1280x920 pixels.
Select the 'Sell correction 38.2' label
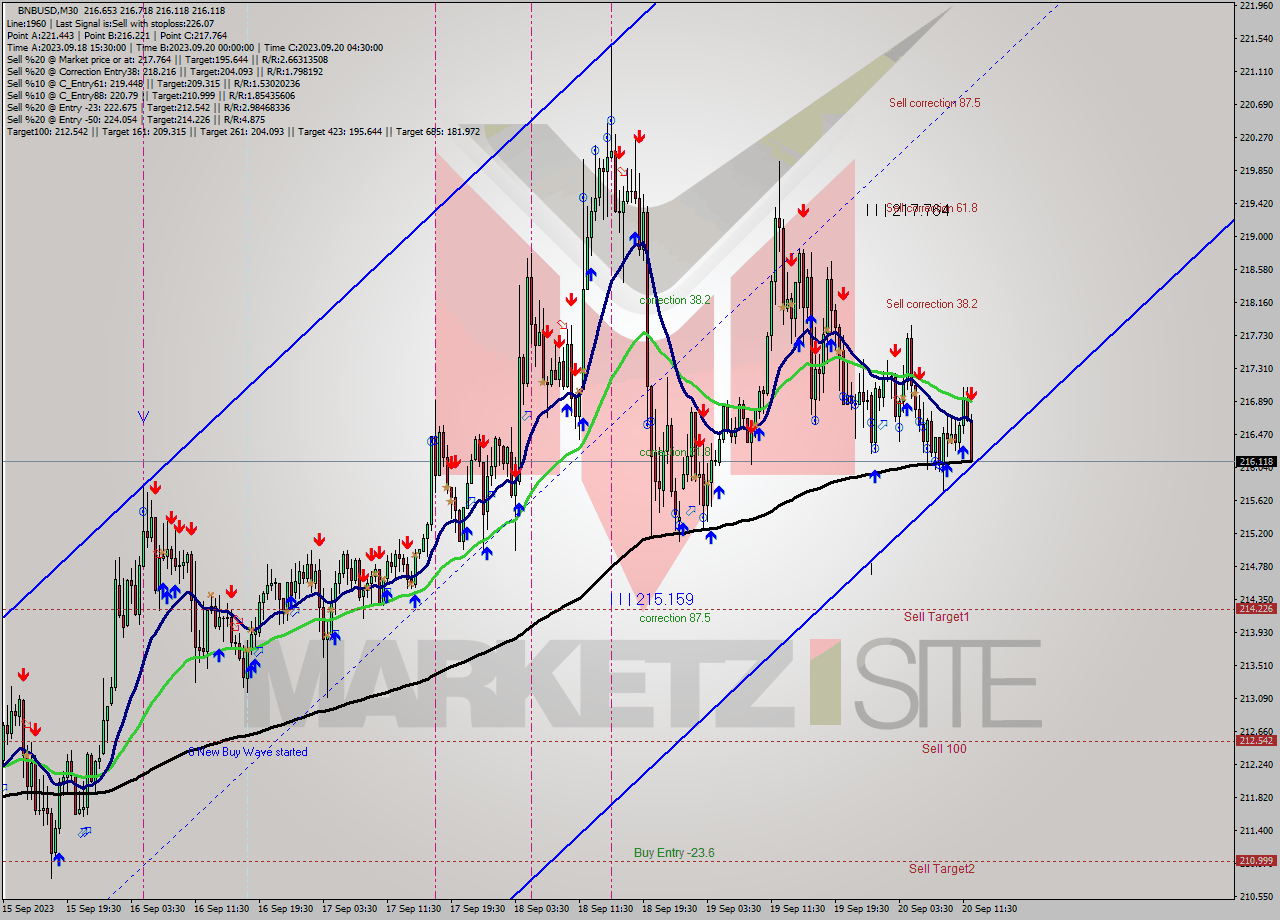click(x=931, y=304)
